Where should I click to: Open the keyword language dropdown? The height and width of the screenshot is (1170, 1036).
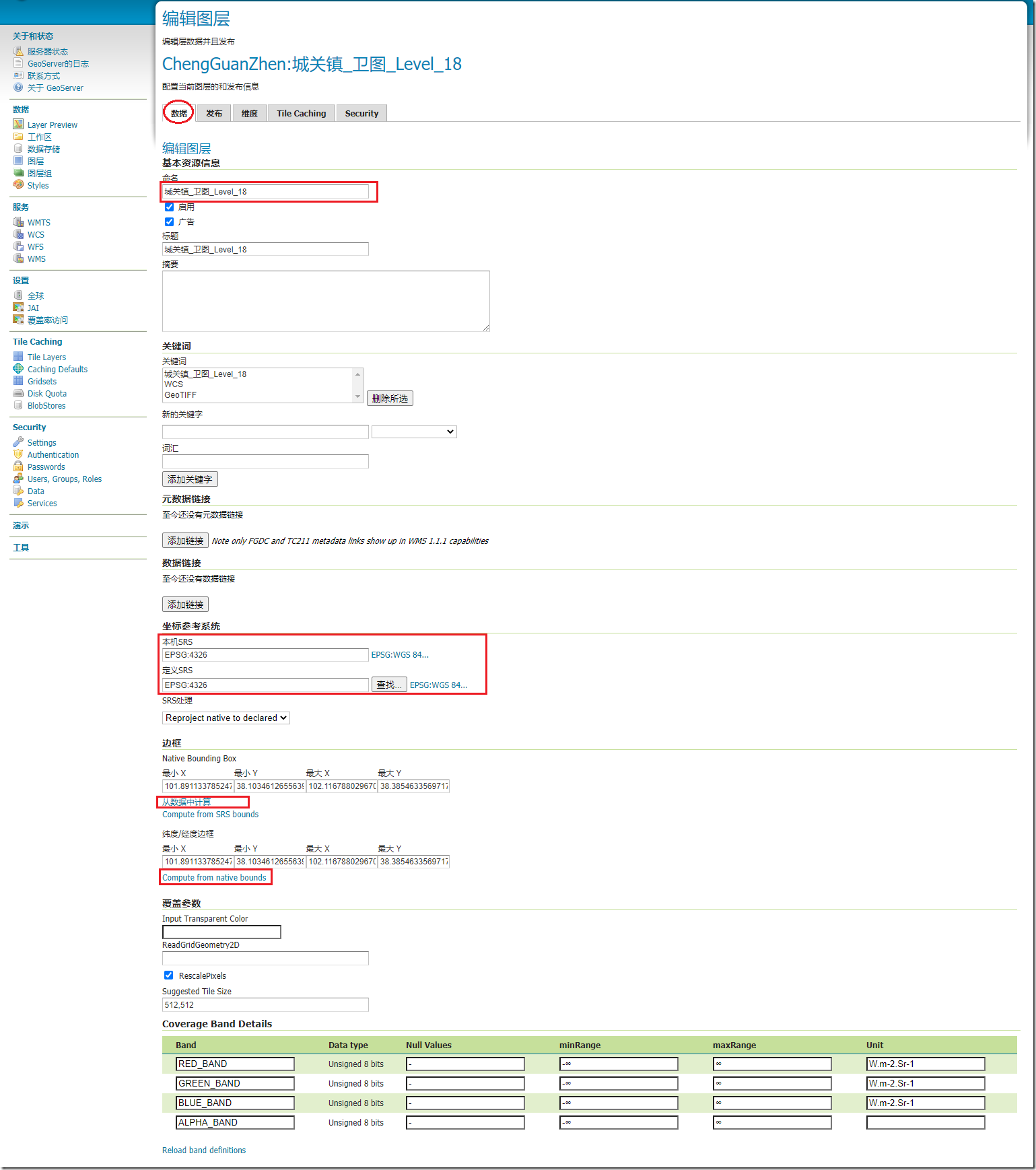click(414, 432)
